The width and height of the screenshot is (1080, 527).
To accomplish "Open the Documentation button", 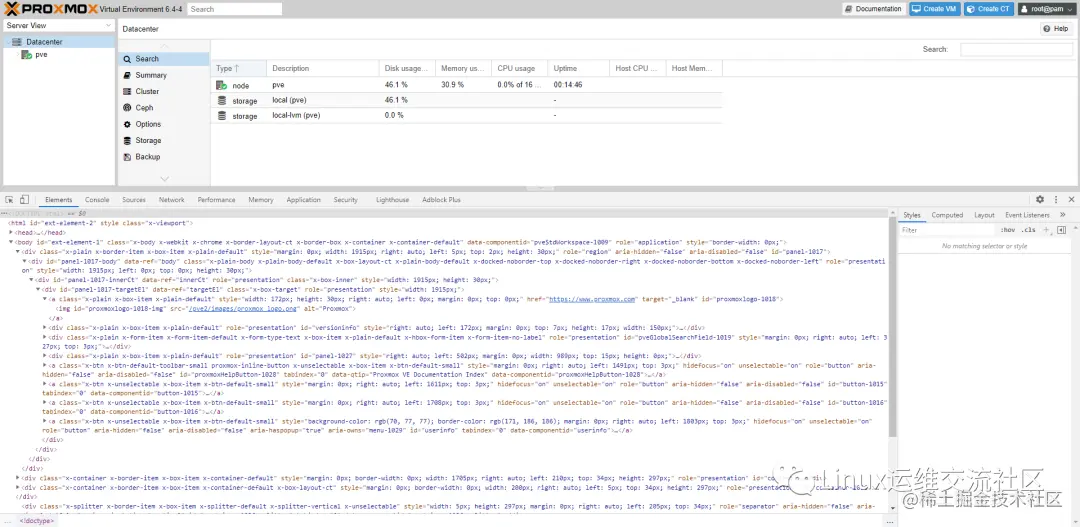I will tap(873, 9).
